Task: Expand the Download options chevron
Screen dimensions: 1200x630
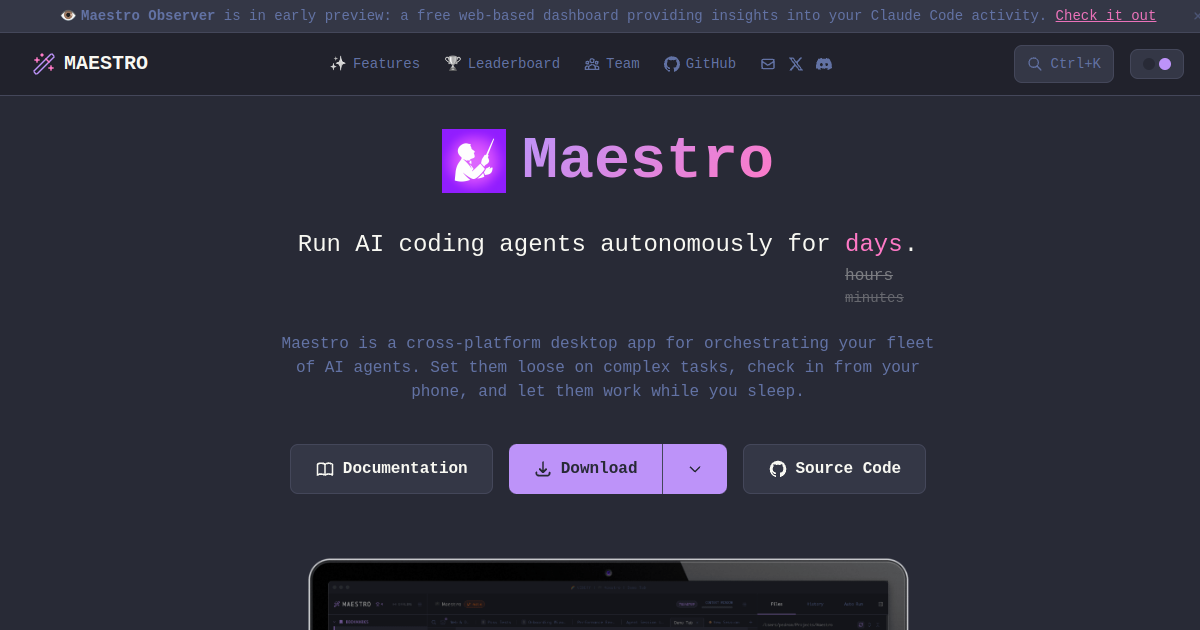Action: 695,469
